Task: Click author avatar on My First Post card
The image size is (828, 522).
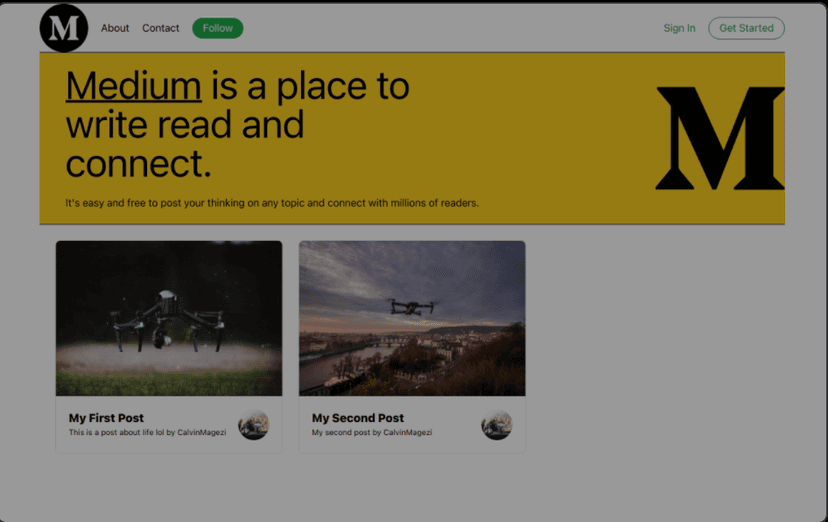Action: [x=253, y=424]
